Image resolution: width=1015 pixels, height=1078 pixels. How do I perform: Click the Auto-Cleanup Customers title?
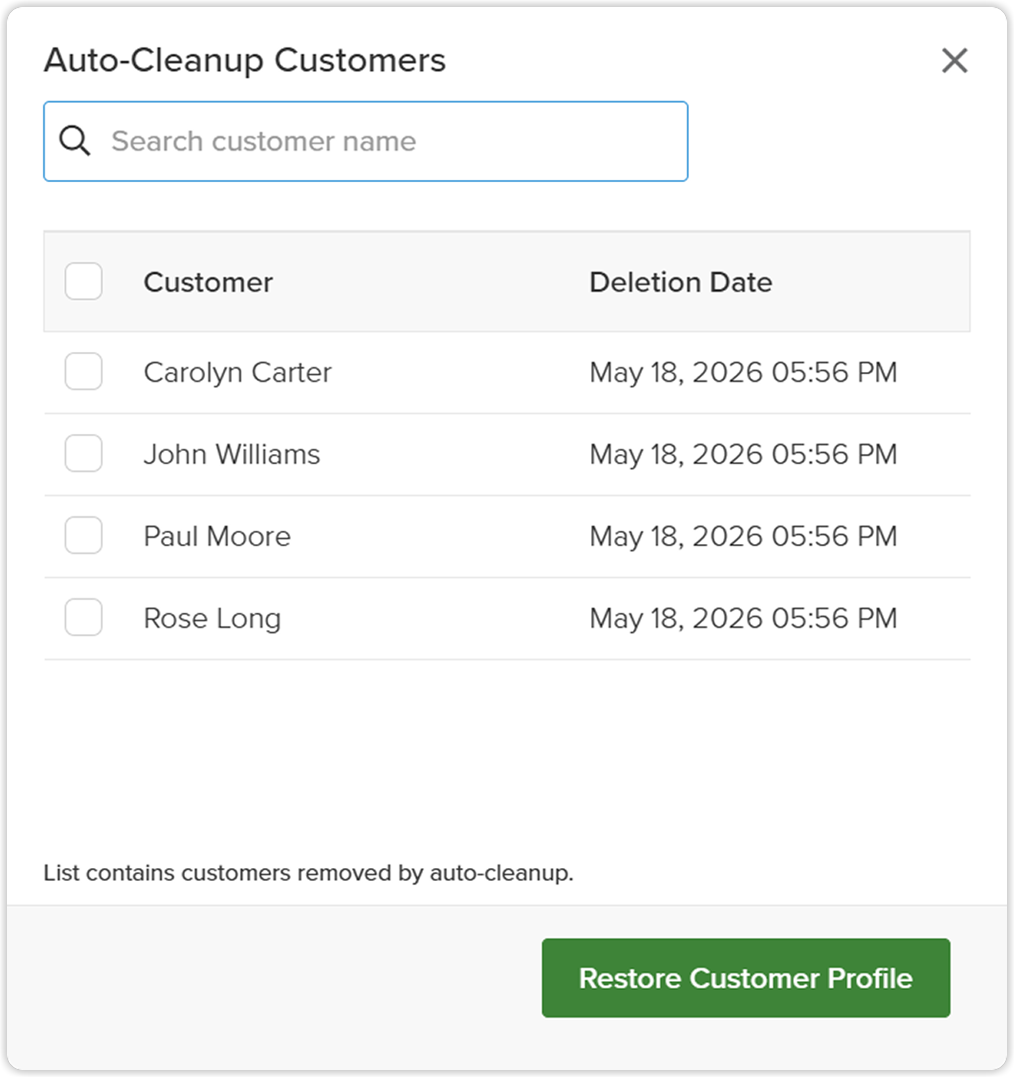tap(245, 60)
